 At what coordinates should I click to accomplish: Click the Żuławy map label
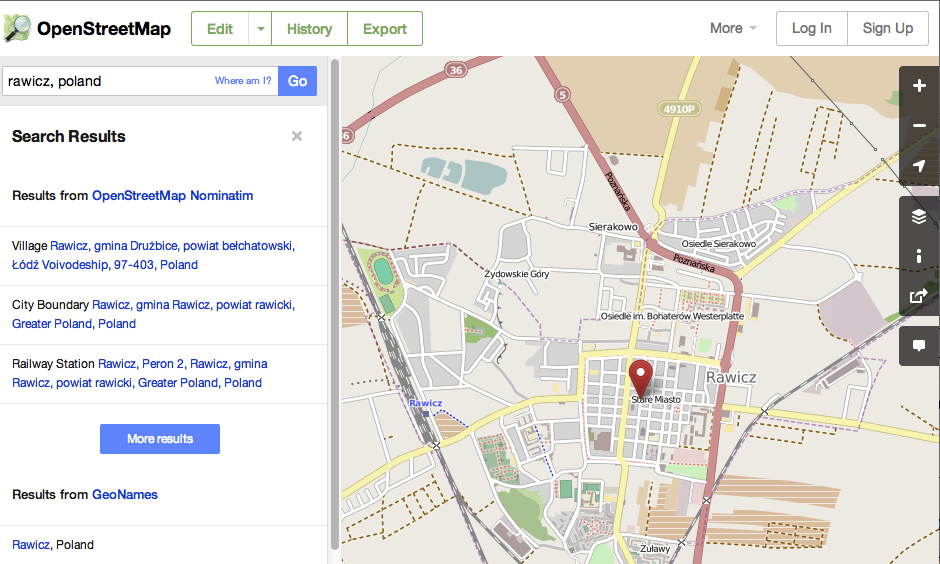point(655,548)
